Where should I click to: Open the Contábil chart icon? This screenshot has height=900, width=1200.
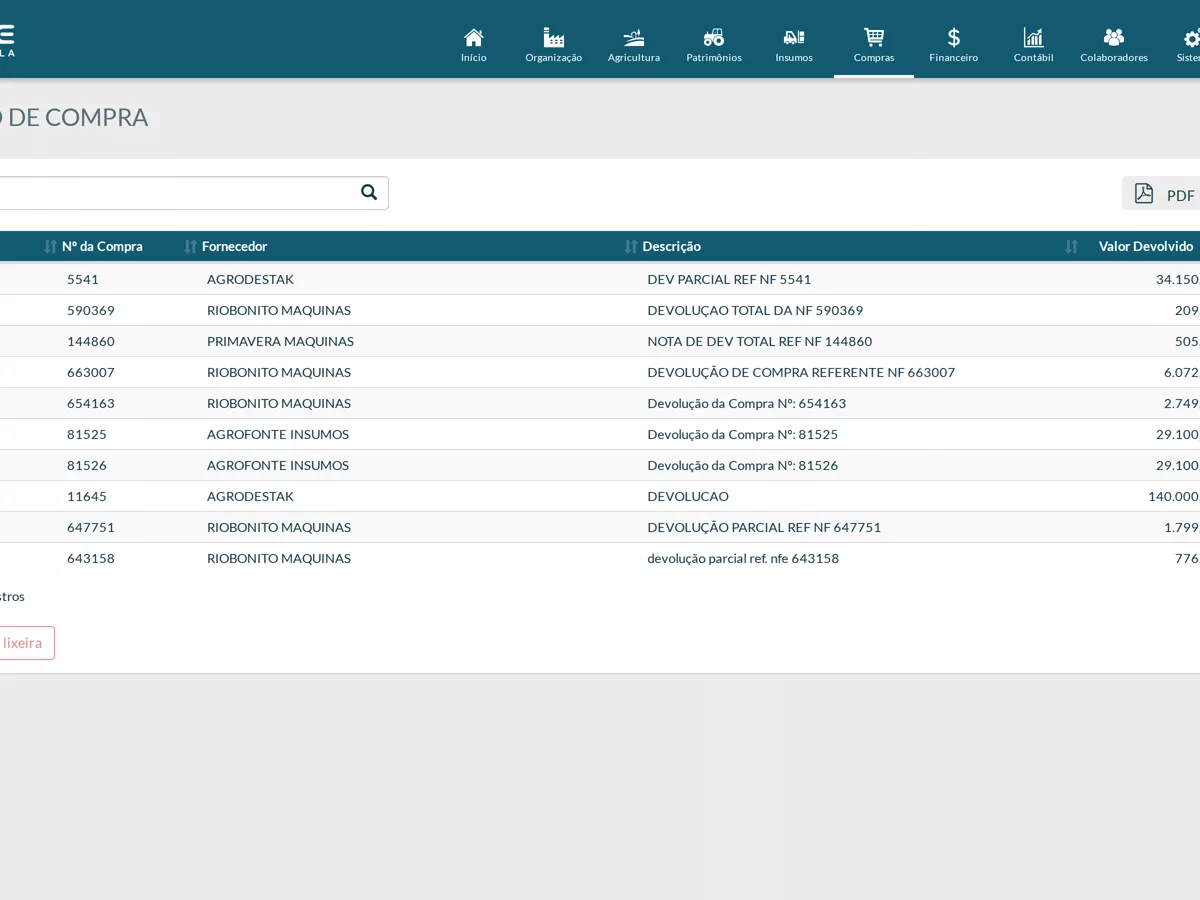(x=1034, y=38)
